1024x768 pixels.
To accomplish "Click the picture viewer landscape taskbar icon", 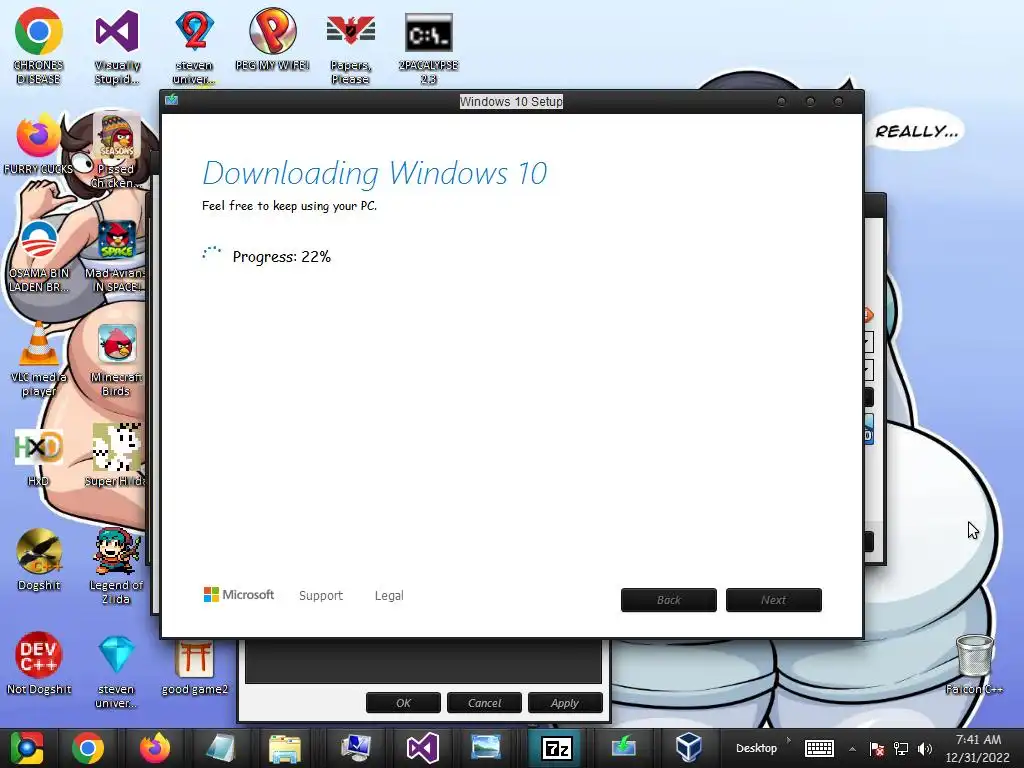I will tap(486, 748).
